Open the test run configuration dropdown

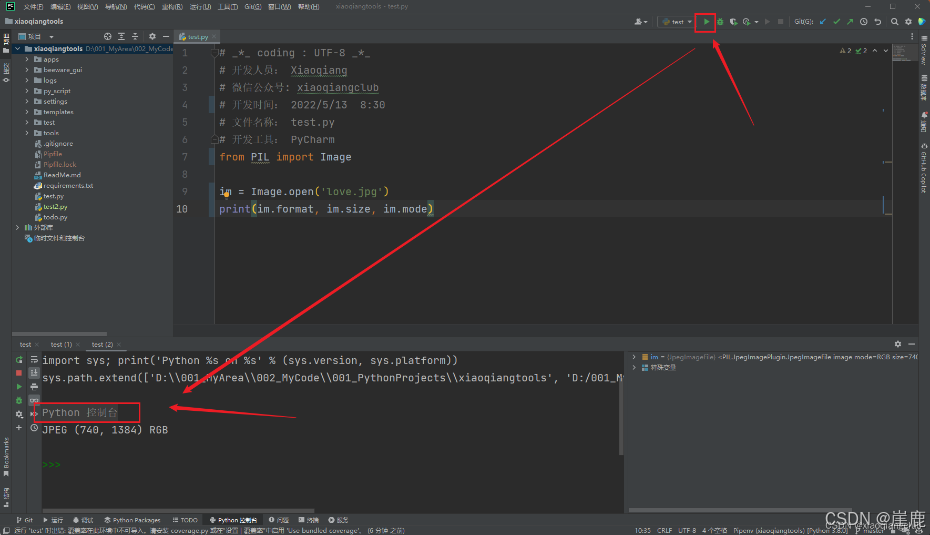(677, 22)
